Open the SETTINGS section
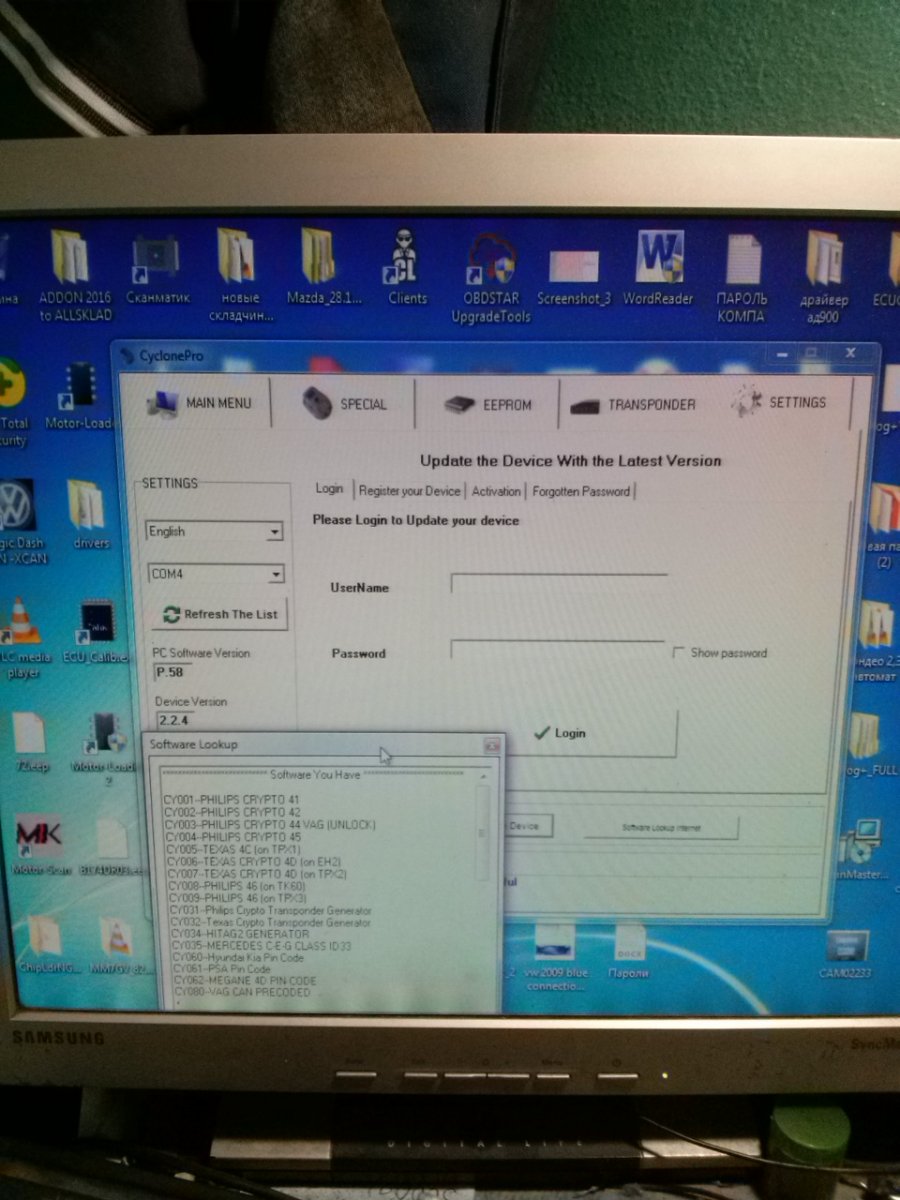This screenshot has height=1200, width=900. click(x=778, y=402)
